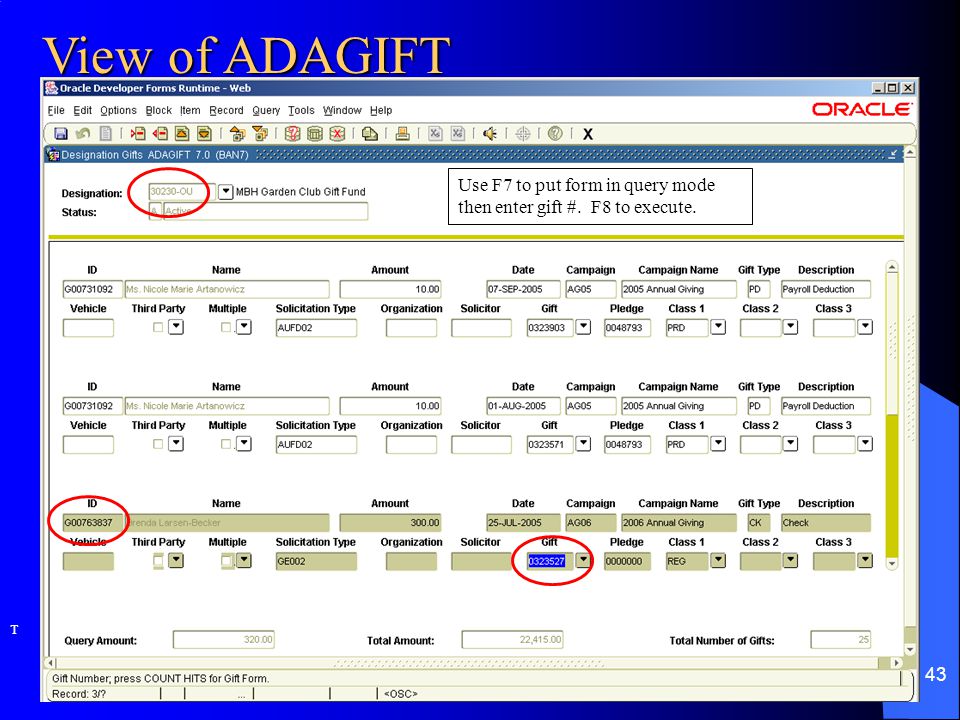Open Third Party dropdown in first record
The image size is (960, 720).
pyautogui.click(x=176, y=327)
